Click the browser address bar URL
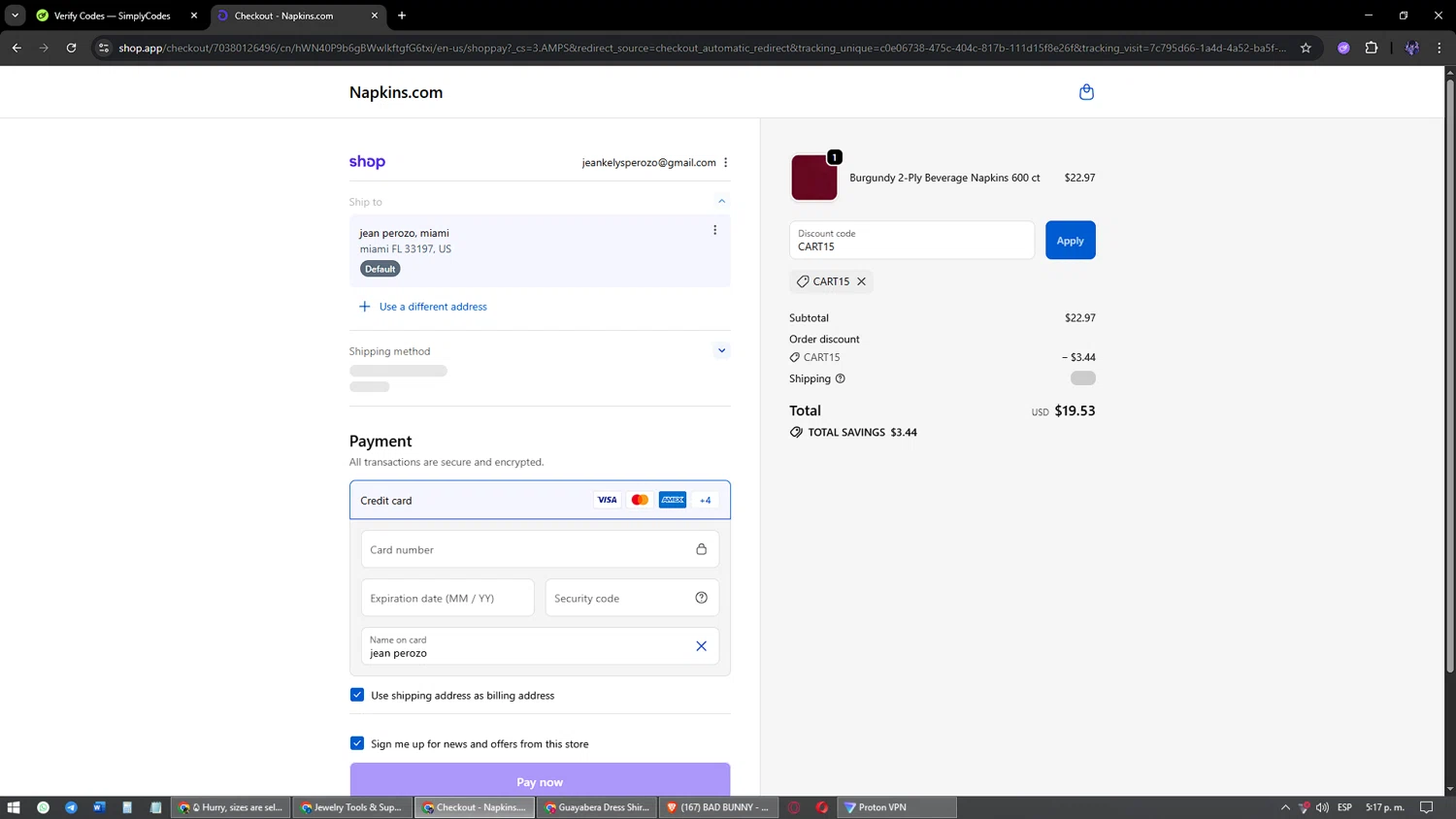 click(x=702, y=48)
